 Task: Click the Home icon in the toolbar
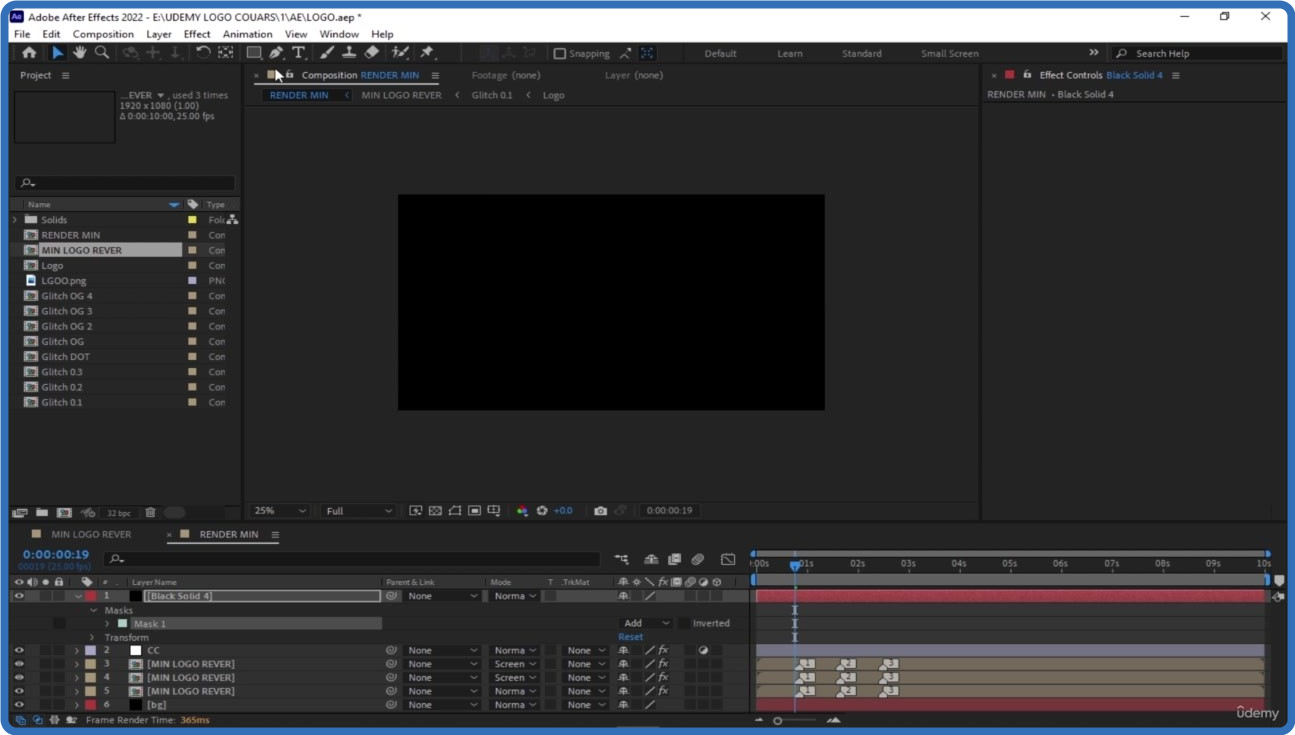pos(29,53)
